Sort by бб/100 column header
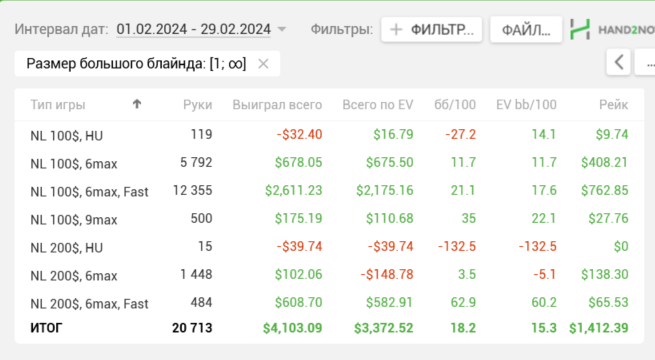The image size is (655, 360). [455, 104]
